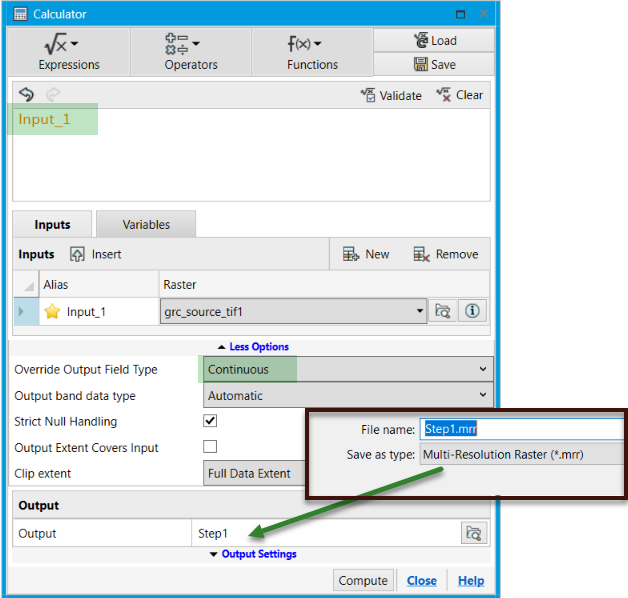628x598 pixels.
Task: Show raster info for Input_1
Action: tap(472, 311)
